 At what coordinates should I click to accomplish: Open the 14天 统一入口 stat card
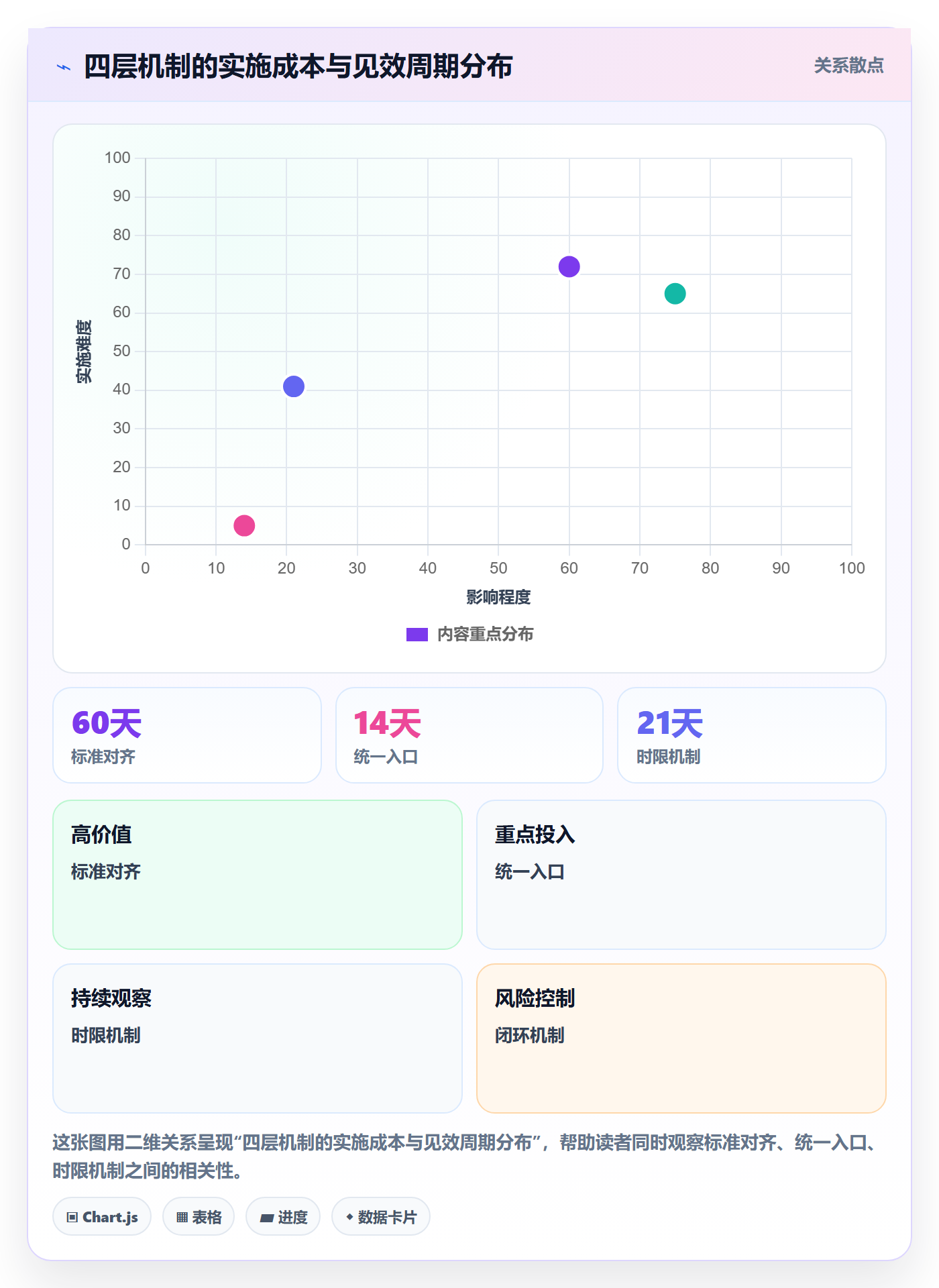coord(469,735)
